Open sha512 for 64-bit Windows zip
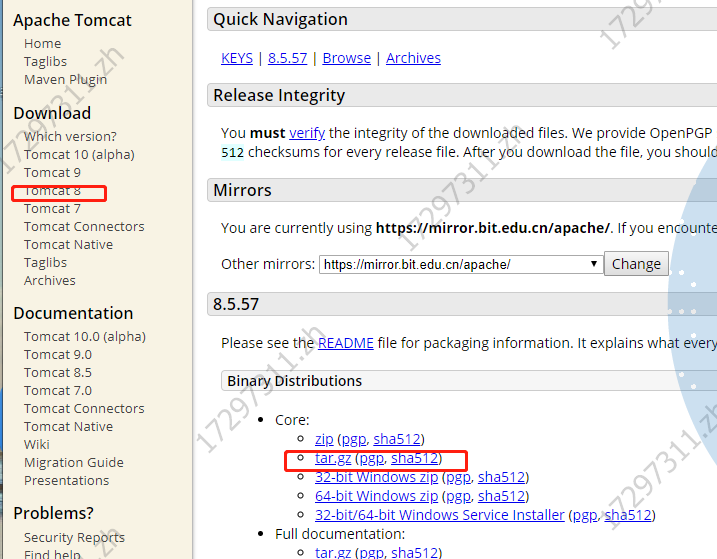Viewport: 717px width, 559px height. (x=501, y=496)
